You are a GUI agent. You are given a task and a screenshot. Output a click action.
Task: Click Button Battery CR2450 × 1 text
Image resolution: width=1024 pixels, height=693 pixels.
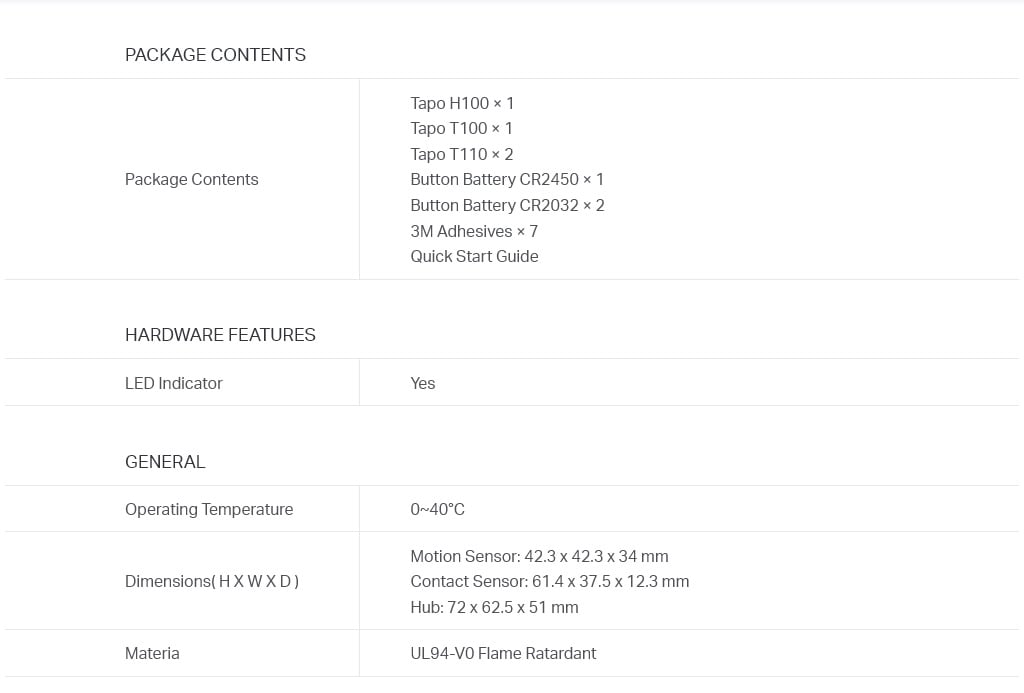click(x=507, y=180)
